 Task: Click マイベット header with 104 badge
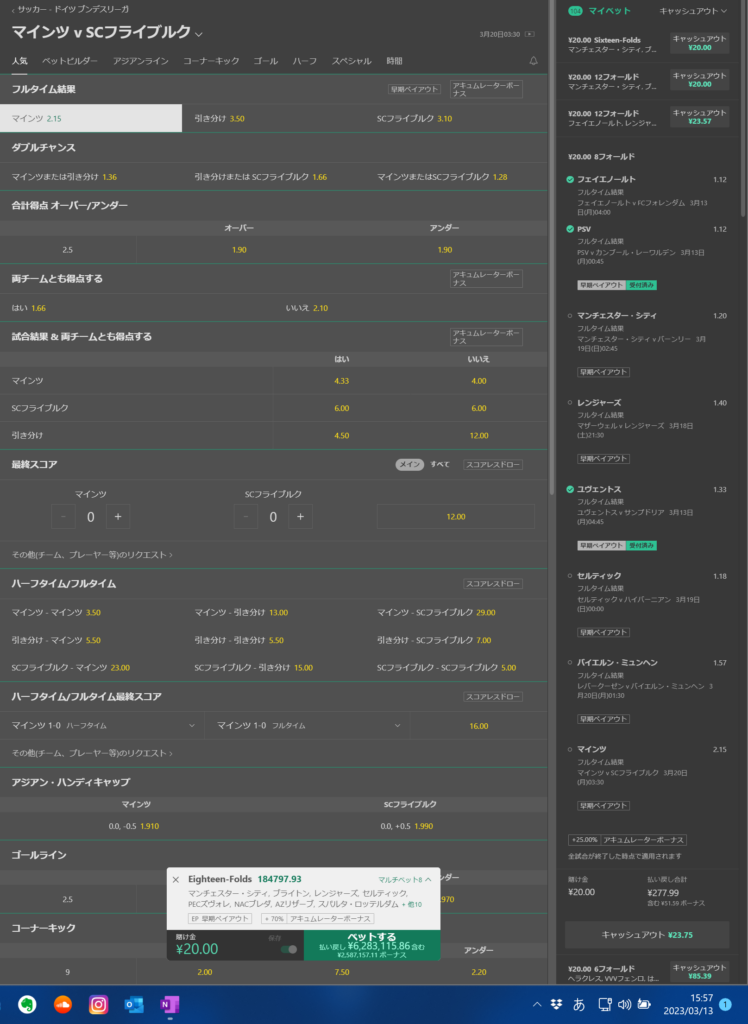[x=600, y=11]
